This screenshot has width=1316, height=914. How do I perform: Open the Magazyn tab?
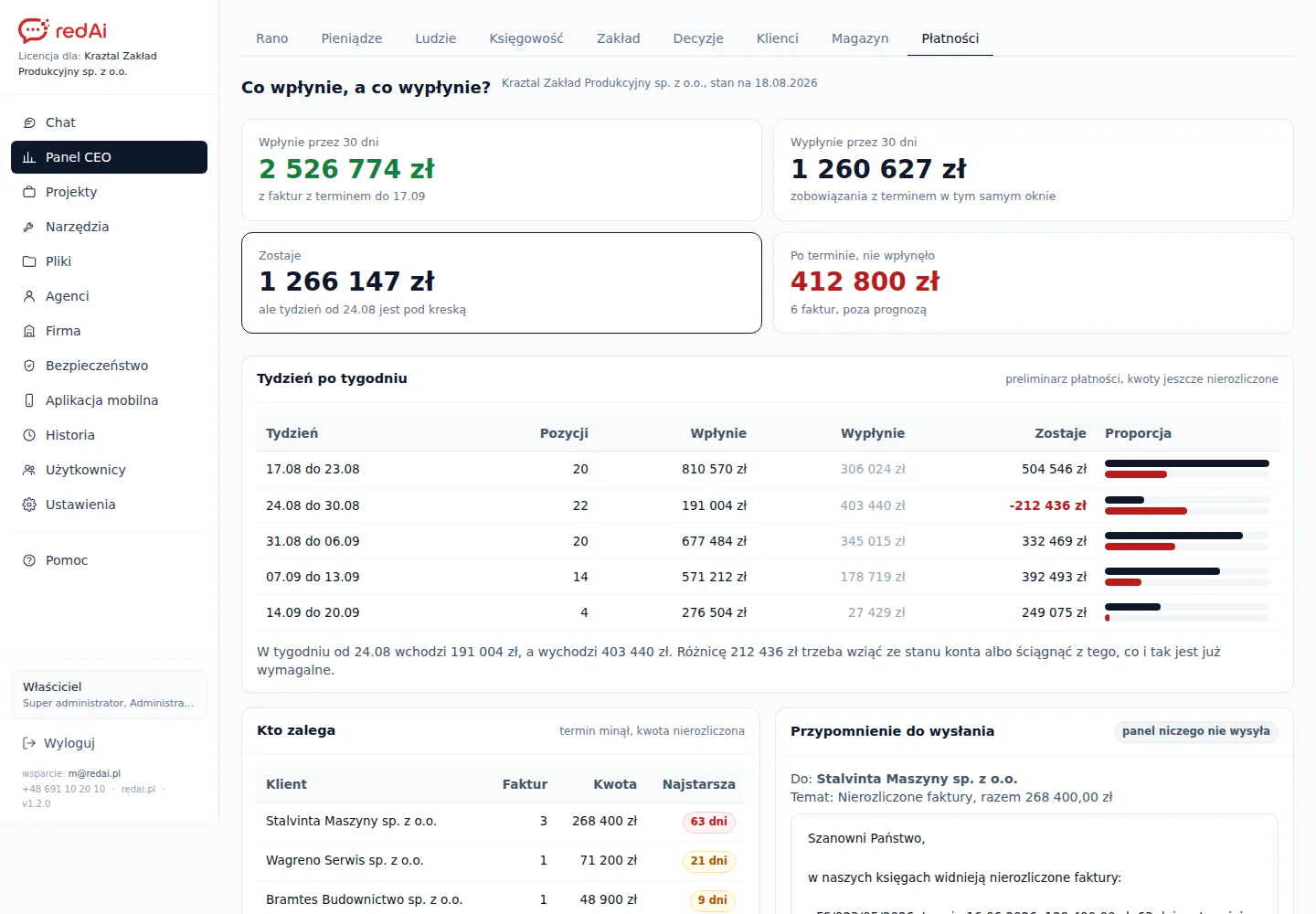click(860, 38)
